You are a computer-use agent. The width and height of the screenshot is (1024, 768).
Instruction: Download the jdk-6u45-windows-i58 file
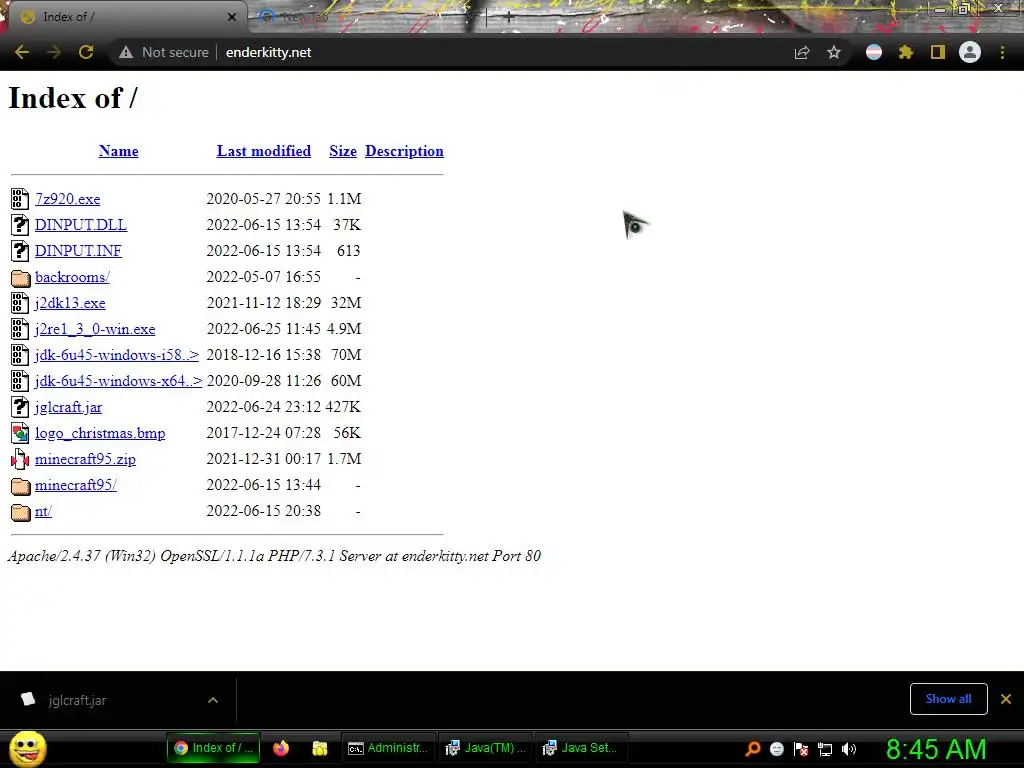(117, 355)
